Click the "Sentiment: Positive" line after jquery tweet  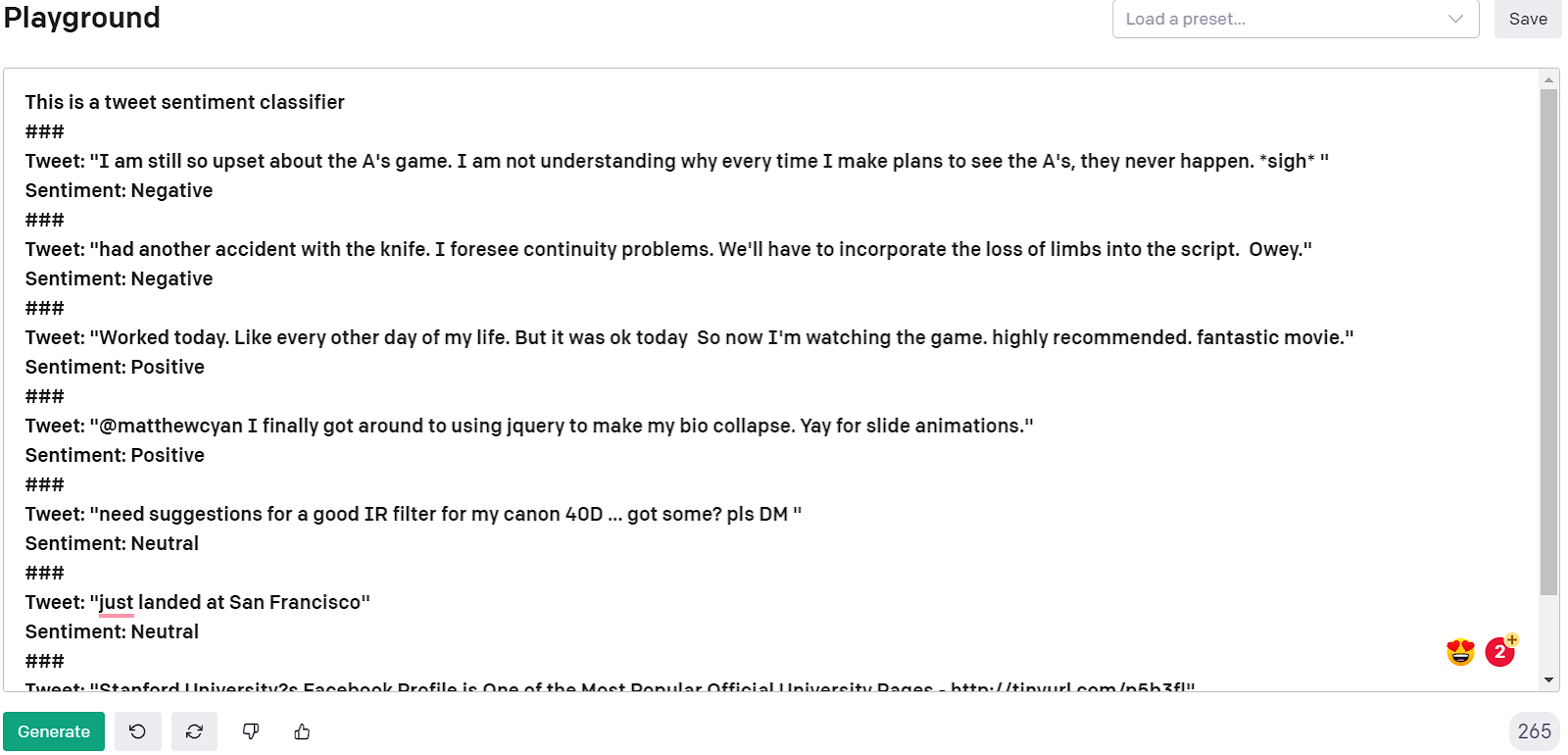coord(115,455)
